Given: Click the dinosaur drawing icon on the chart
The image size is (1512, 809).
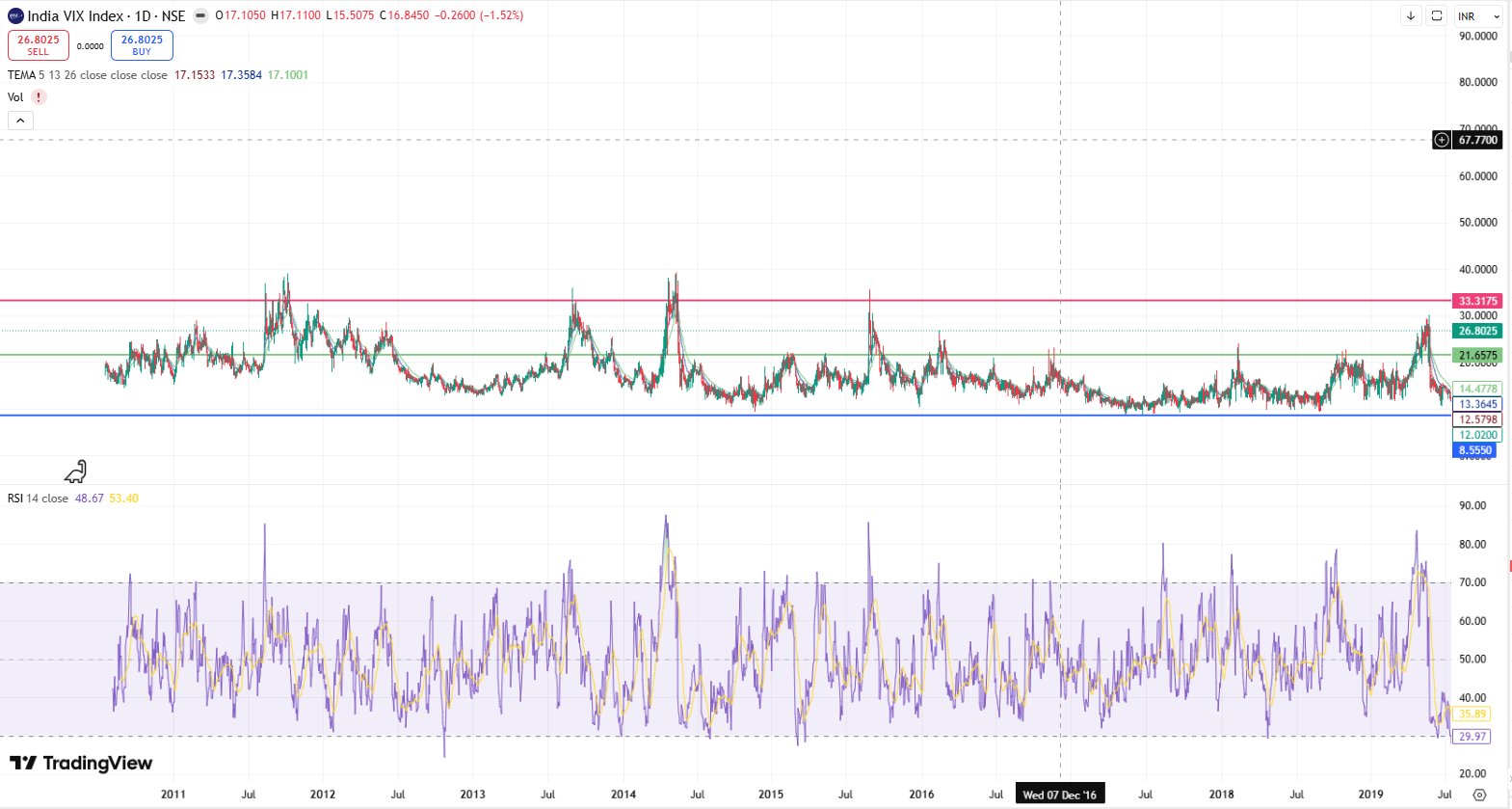Looking at the screenshot, I should coord(75,472).
